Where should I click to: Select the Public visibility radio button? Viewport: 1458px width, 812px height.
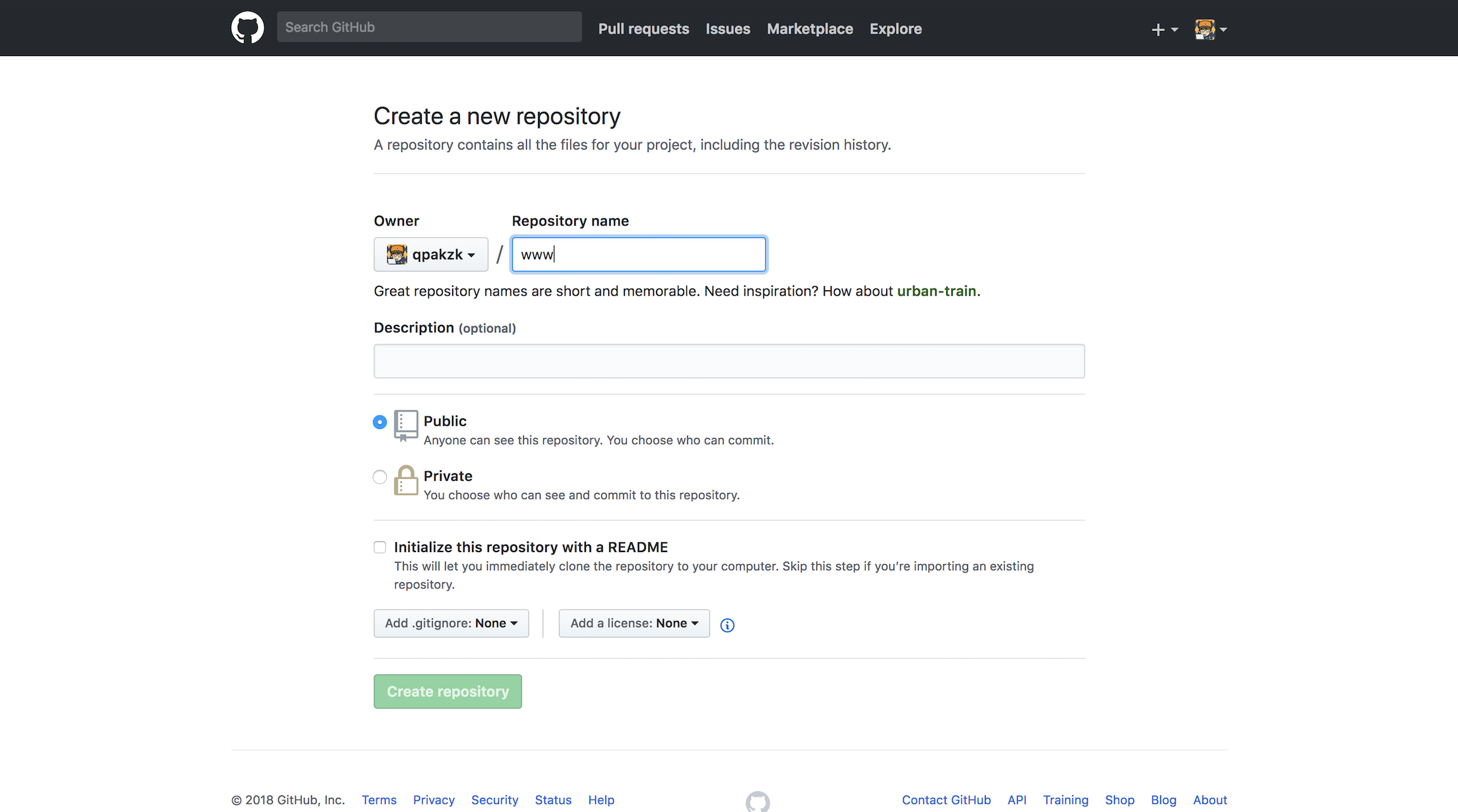(x=380, y=422)
